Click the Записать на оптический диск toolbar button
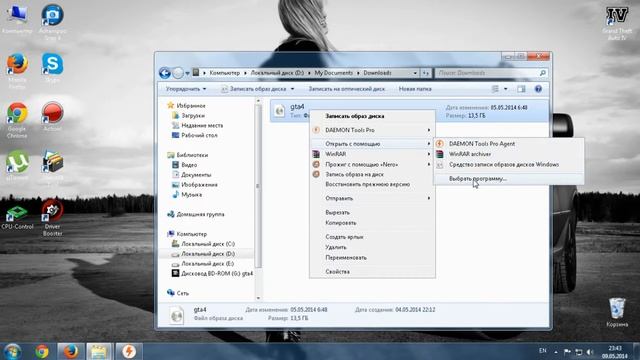 [x=347, y=89]
